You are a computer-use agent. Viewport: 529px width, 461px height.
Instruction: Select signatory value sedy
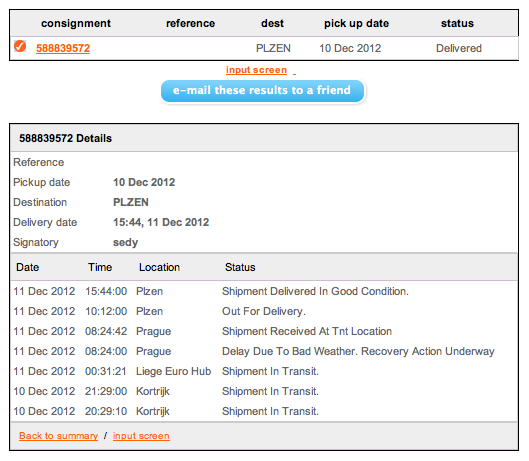(x=126, y=242)
